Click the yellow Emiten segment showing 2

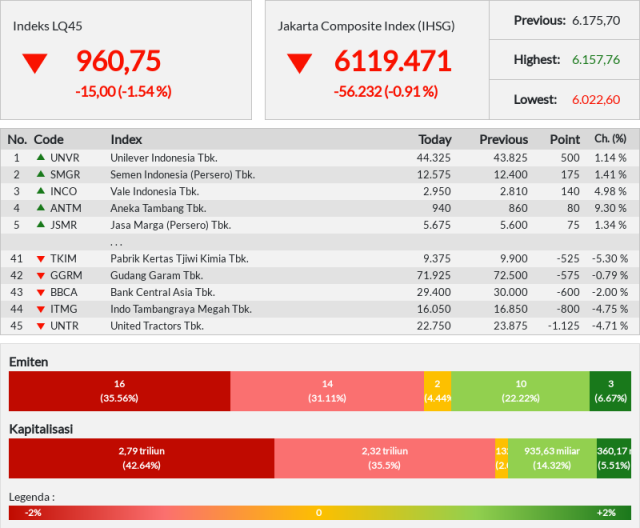tap(438, 391)
